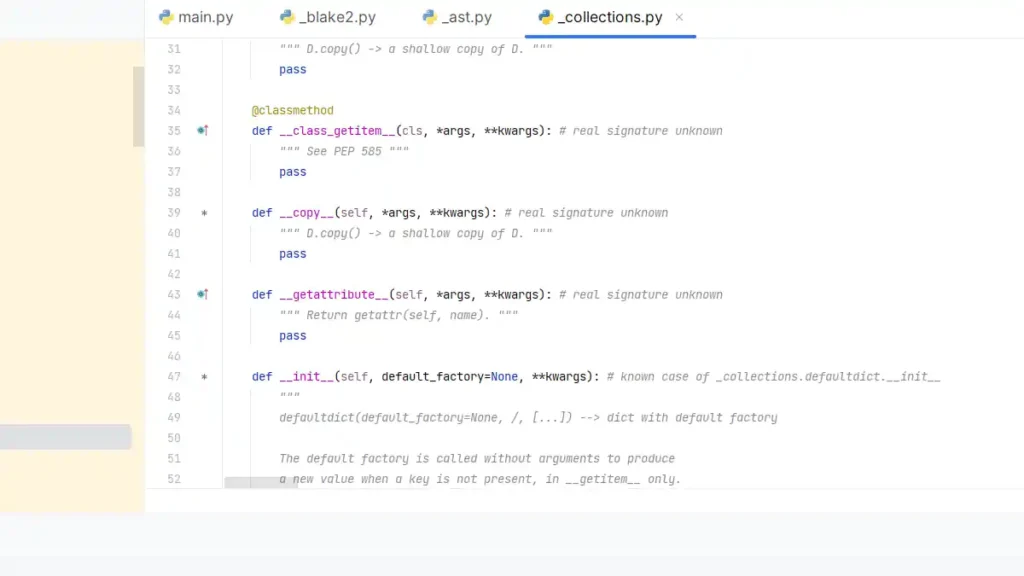Click the override gutter icon on line 43
The height and width of the screenshot is (576, 1024).
click(x=203, y=295)
